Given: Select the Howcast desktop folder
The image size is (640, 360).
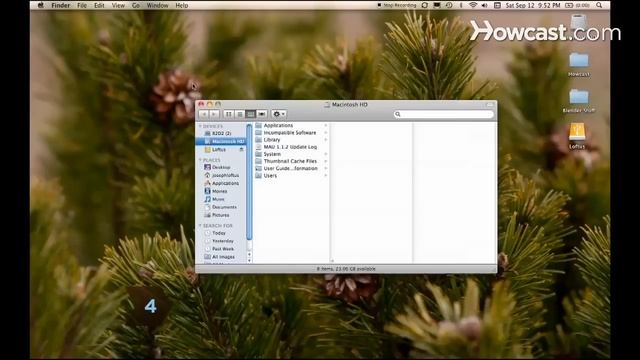Looking at the screenshot, I should point(579,64).
